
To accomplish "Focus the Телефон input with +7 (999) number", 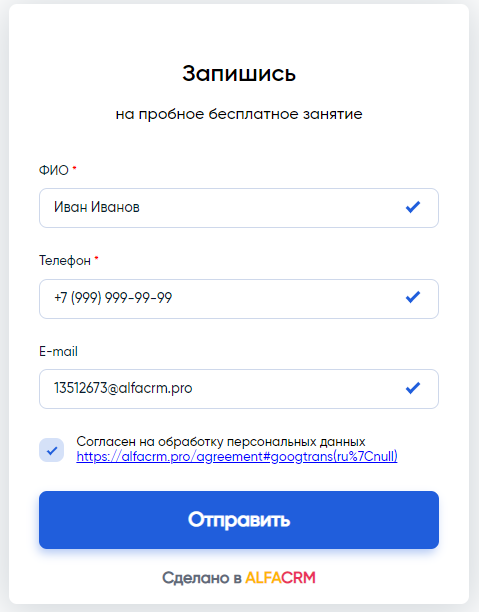I will tap(239, 299).
